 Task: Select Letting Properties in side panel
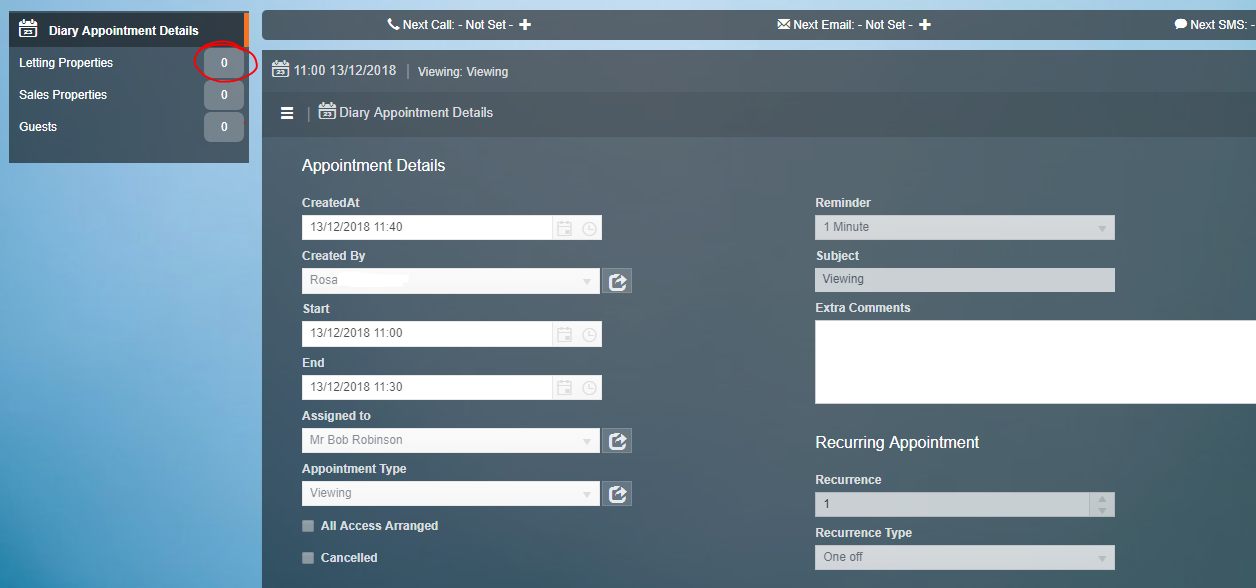click(x=66, y=63)
